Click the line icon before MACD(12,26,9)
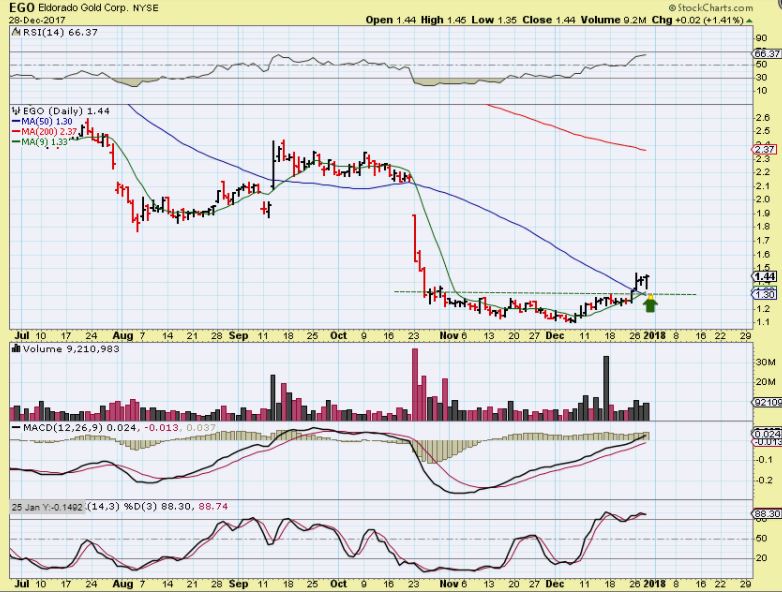The width and height of the screenshot is (782, 592). point(16,427)
